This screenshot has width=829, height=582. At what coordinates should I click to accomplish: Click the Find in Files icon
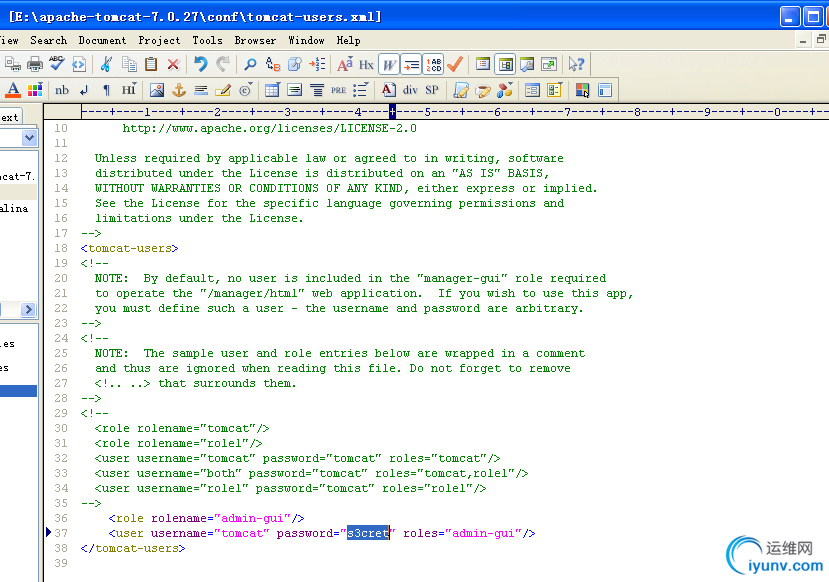coord(294,64)
